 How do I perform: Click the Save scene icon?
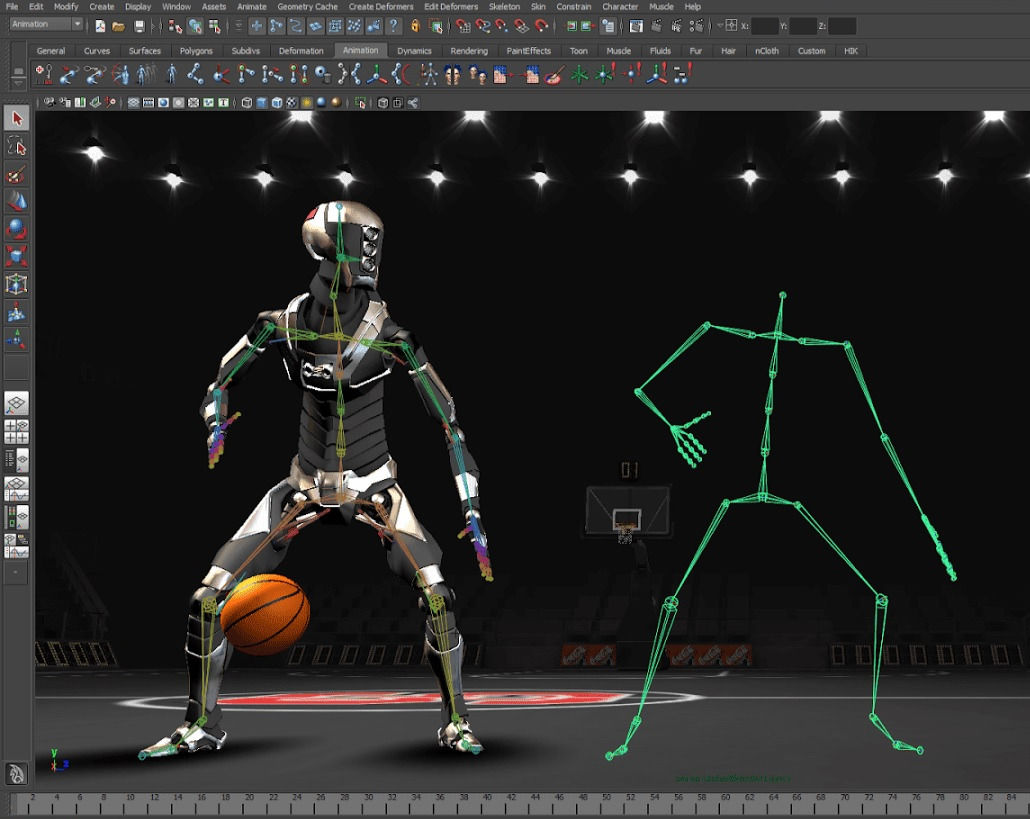coord(139,25)
